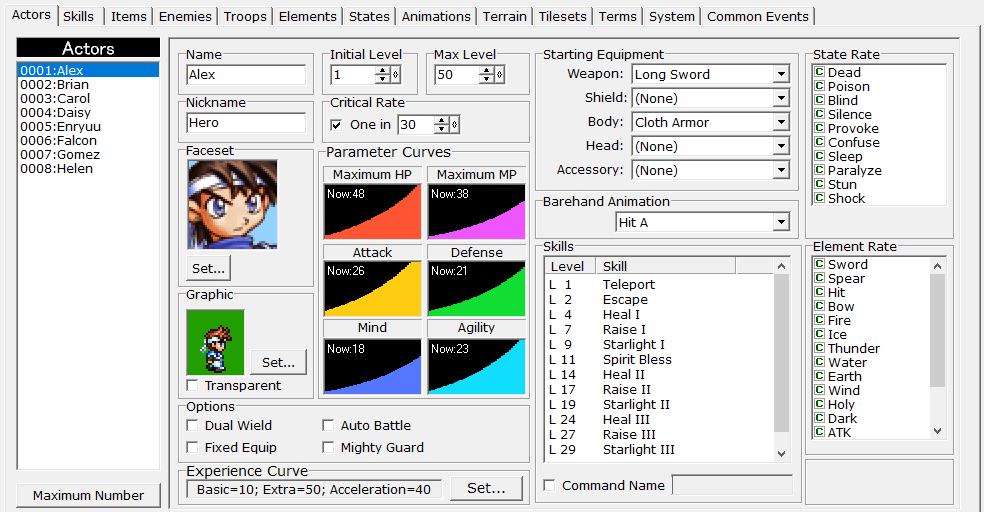Select the Teleport skill row
This screenshot has height=512, width=984.
[x=659, y=284]
